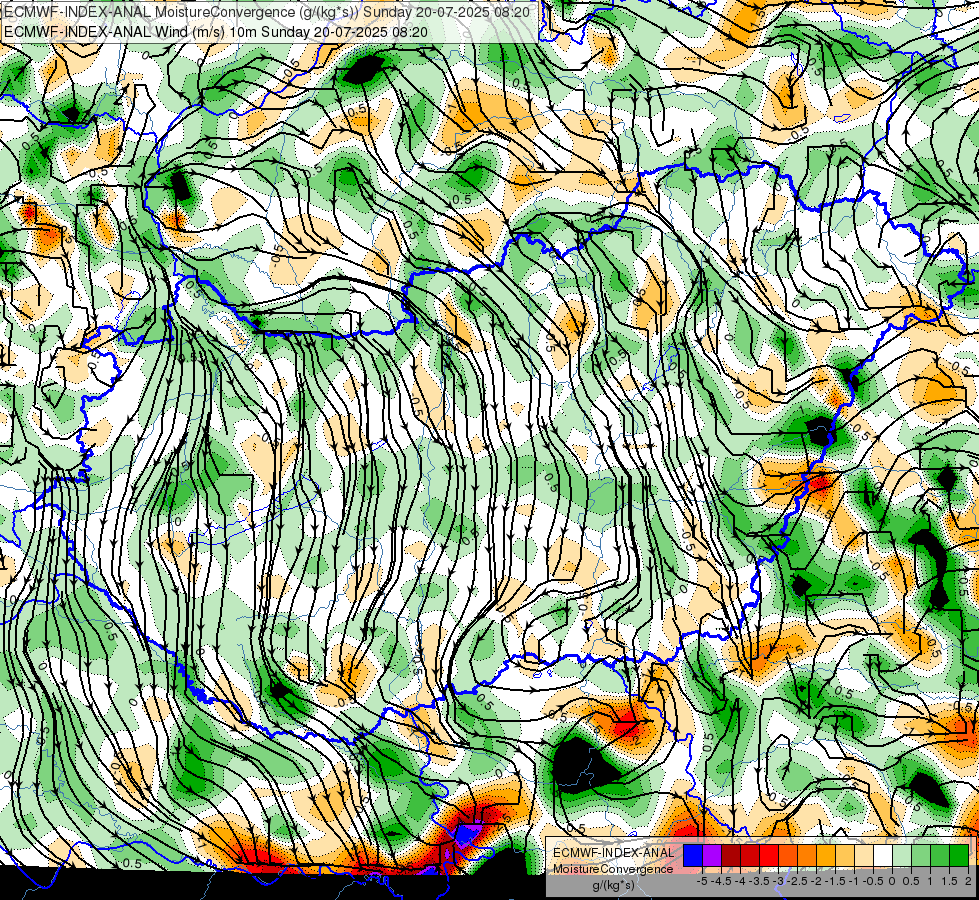This screenshot has height=900, width=979.
Task: Select the white swatch between -0.5 and 0
Action: tap(883, 855)
